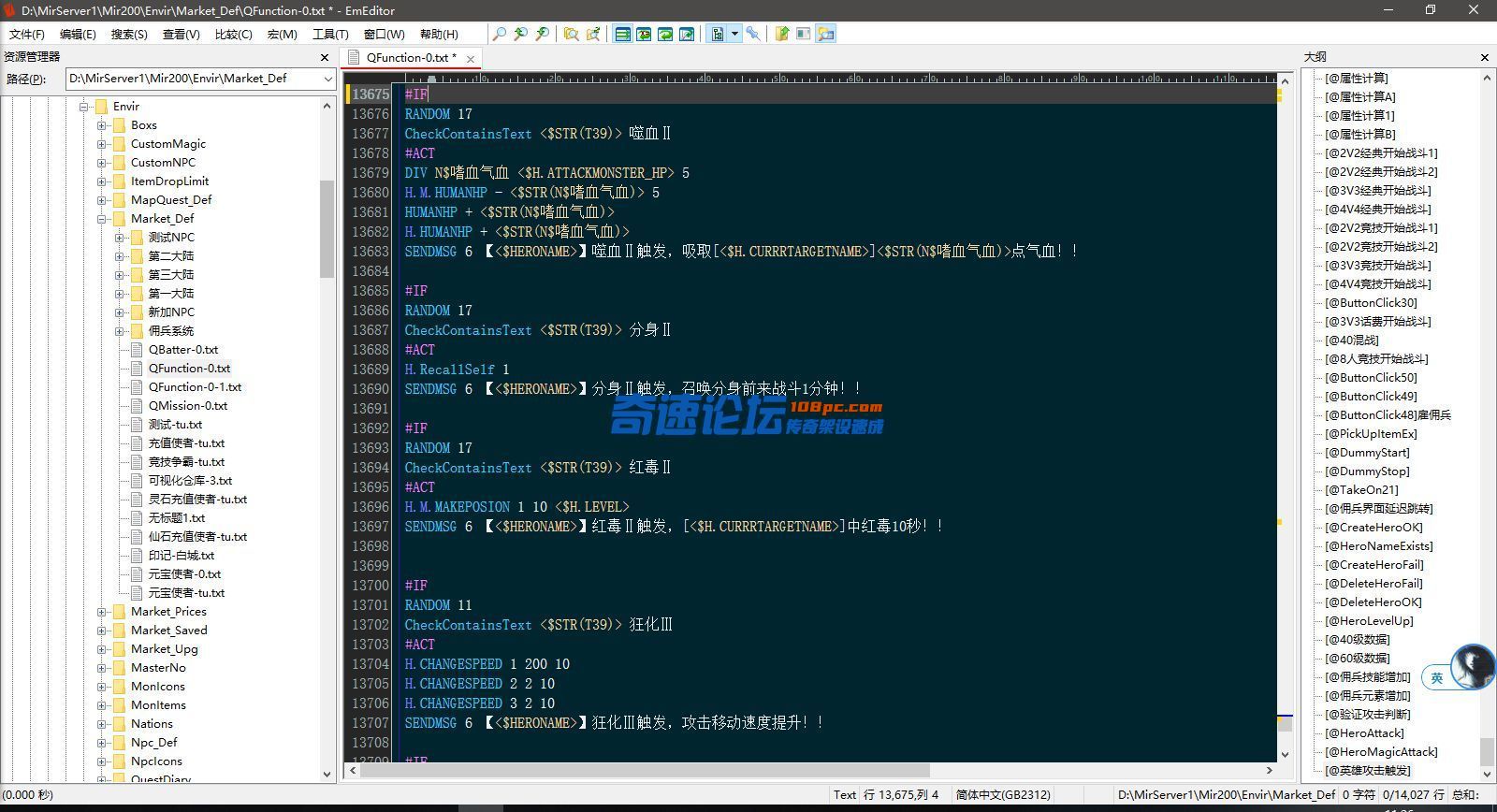This screenshot has height=812, width=1497.
Task: Click the editor horizontal scrollbar thumb
Action: pyautogui.click(x=646, y=771)
